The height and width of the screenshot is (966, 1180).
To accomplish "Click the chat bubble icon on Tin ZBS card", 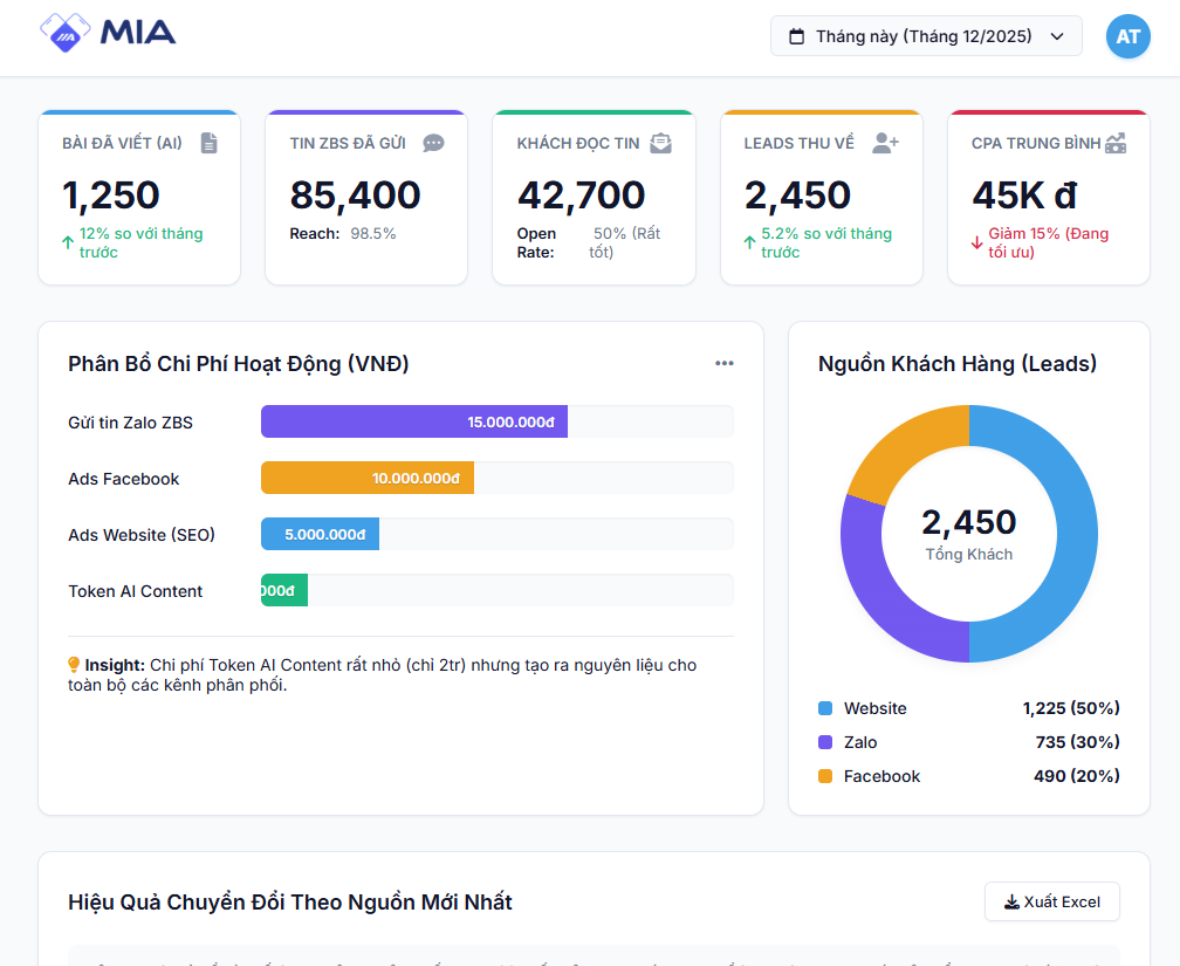I will tap(433, 143).
